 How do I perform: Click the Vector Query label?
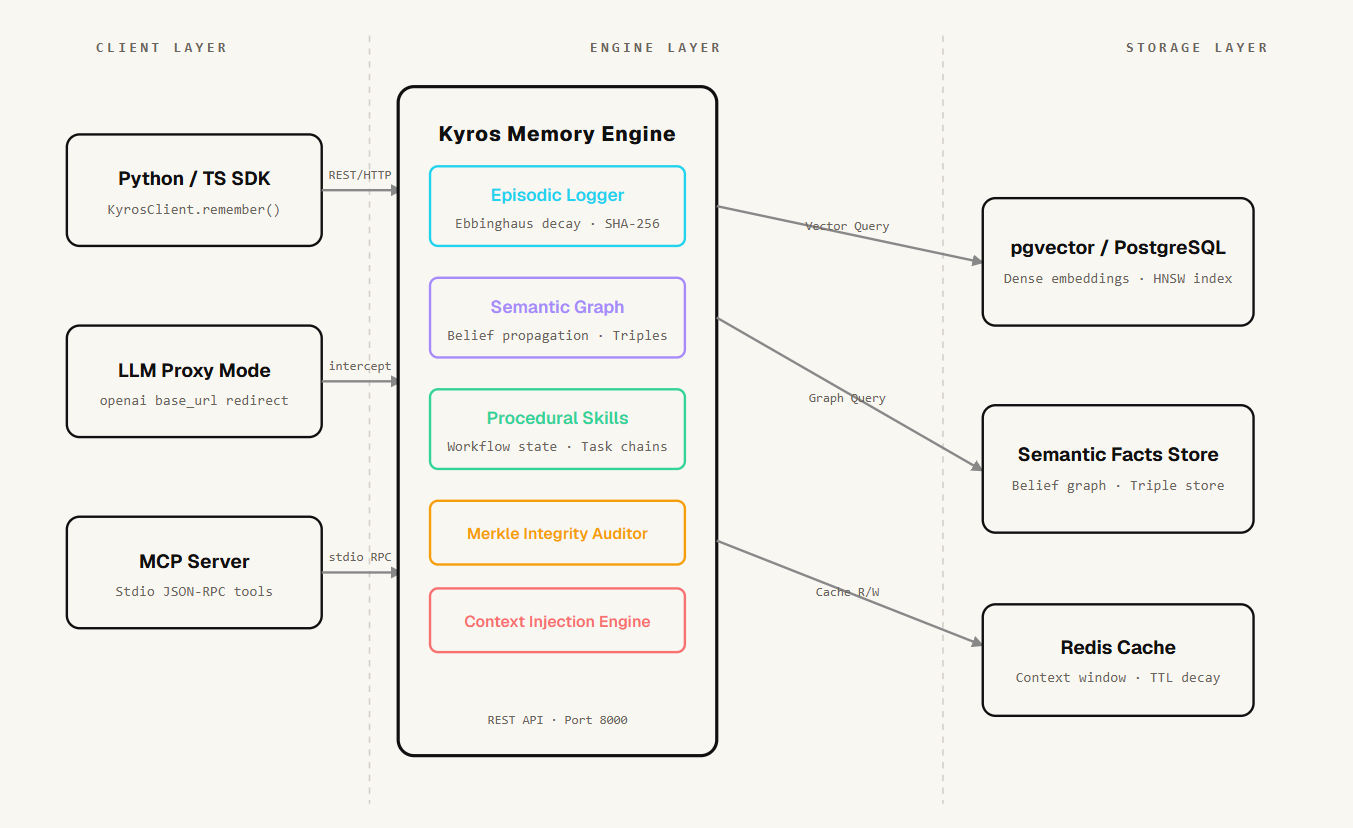[847, 226]
